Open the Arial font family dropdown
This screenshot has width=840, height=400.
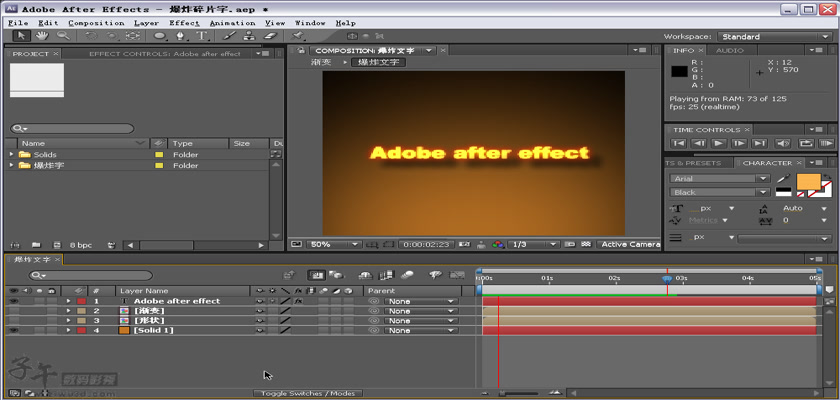(x=719, y=178)
